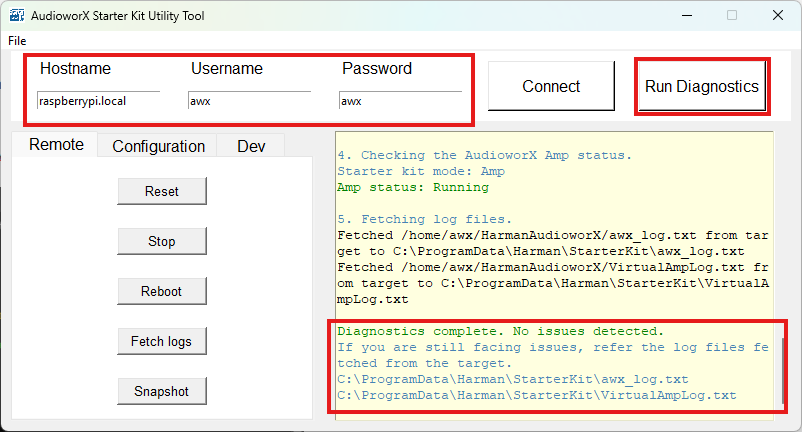Click the Hostname label

click(75, 69)
